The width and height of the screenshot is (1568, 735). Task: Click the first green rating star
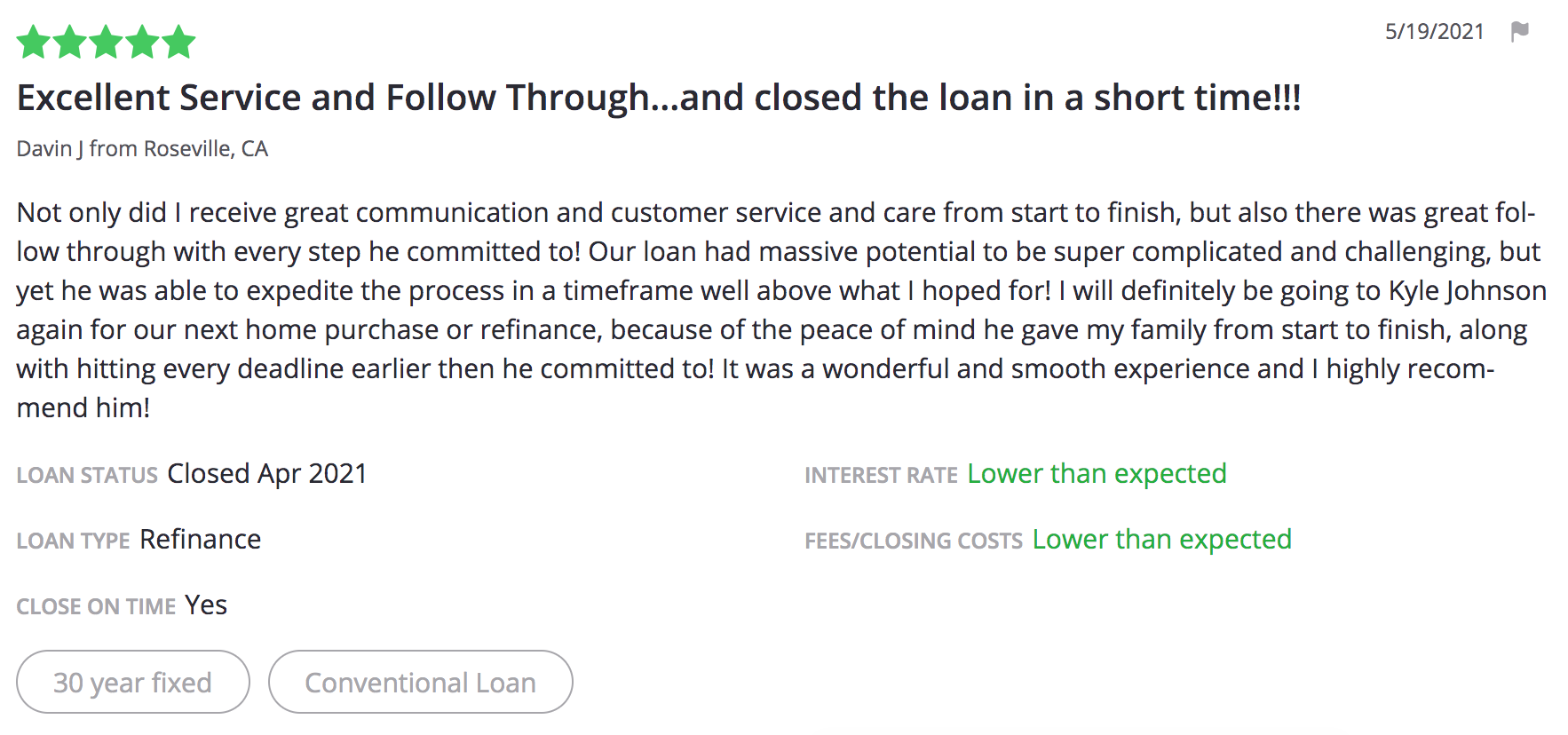point(34,42)
